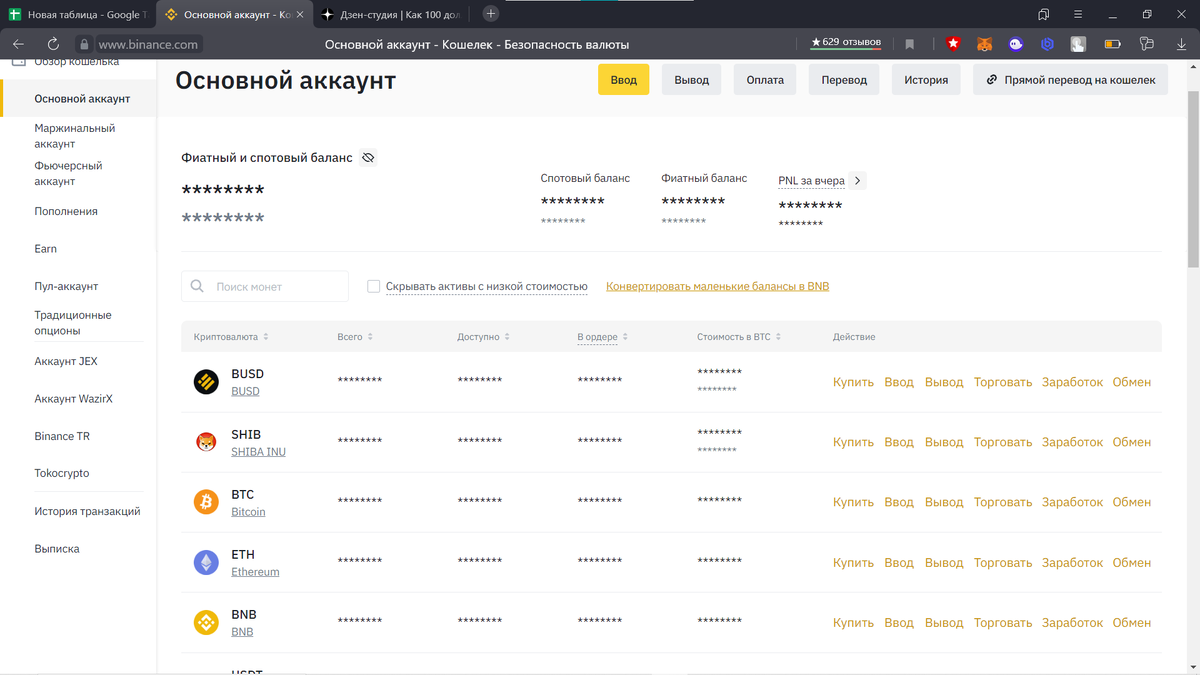Click the Bitcoin coin icon

tap(206, 502)
